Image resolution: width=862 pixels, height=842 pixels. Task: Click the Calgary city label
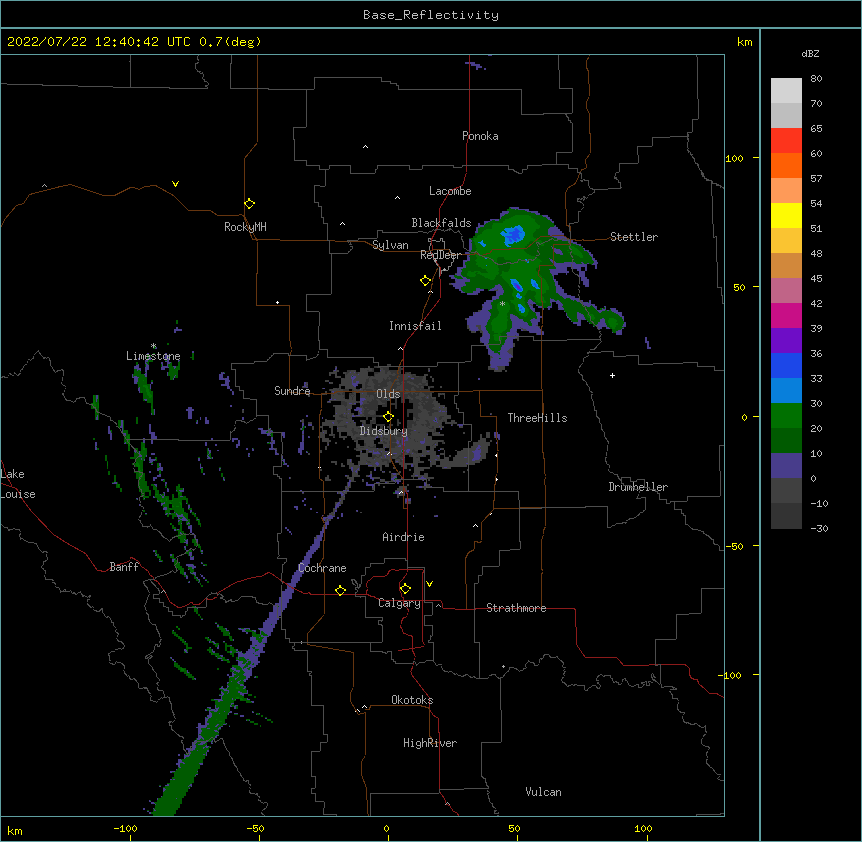click(x=399, y=603)
